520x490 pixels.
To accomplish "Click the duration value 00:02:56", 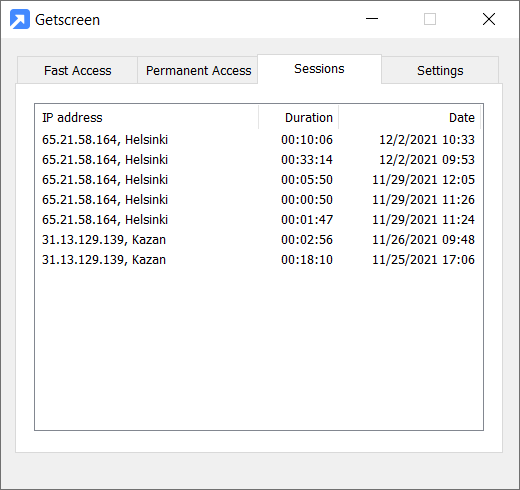I will tap(307, 240).
